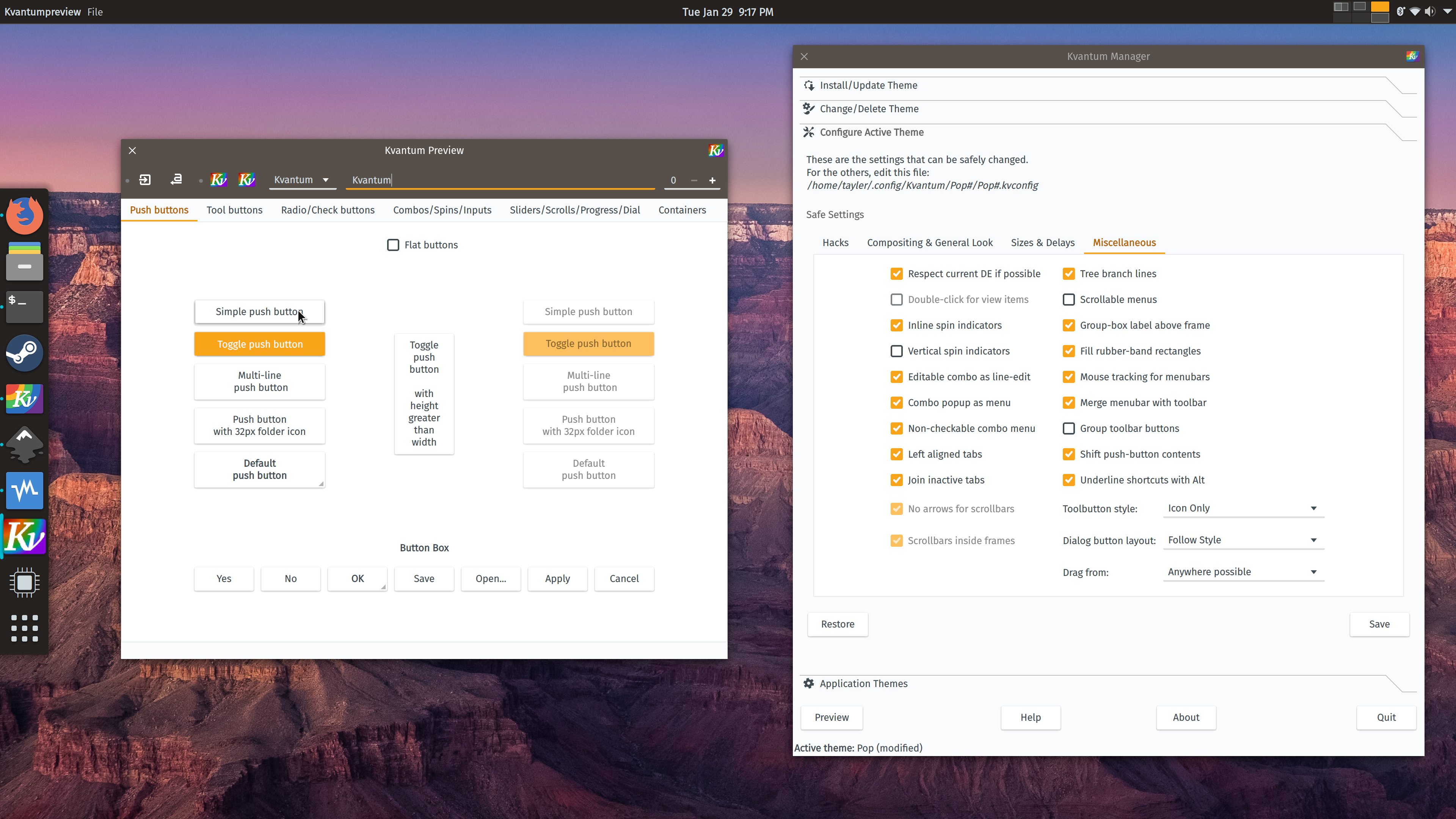The image size is (1456, 819).
Task: Click Preview button in Kvantum Manager
Action: [x=832, y=717]
